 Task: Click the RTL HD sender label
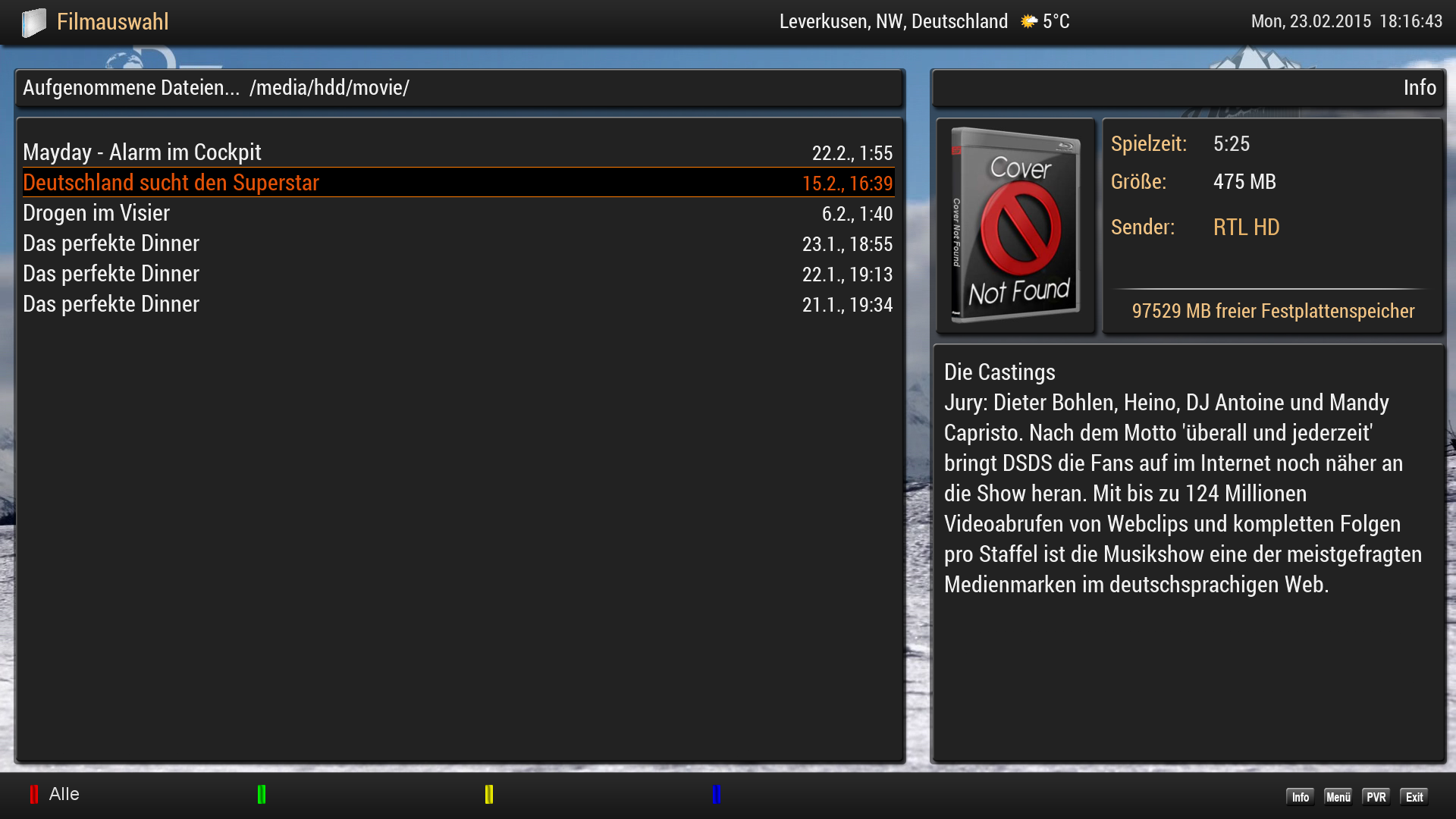coord(1246,227)
